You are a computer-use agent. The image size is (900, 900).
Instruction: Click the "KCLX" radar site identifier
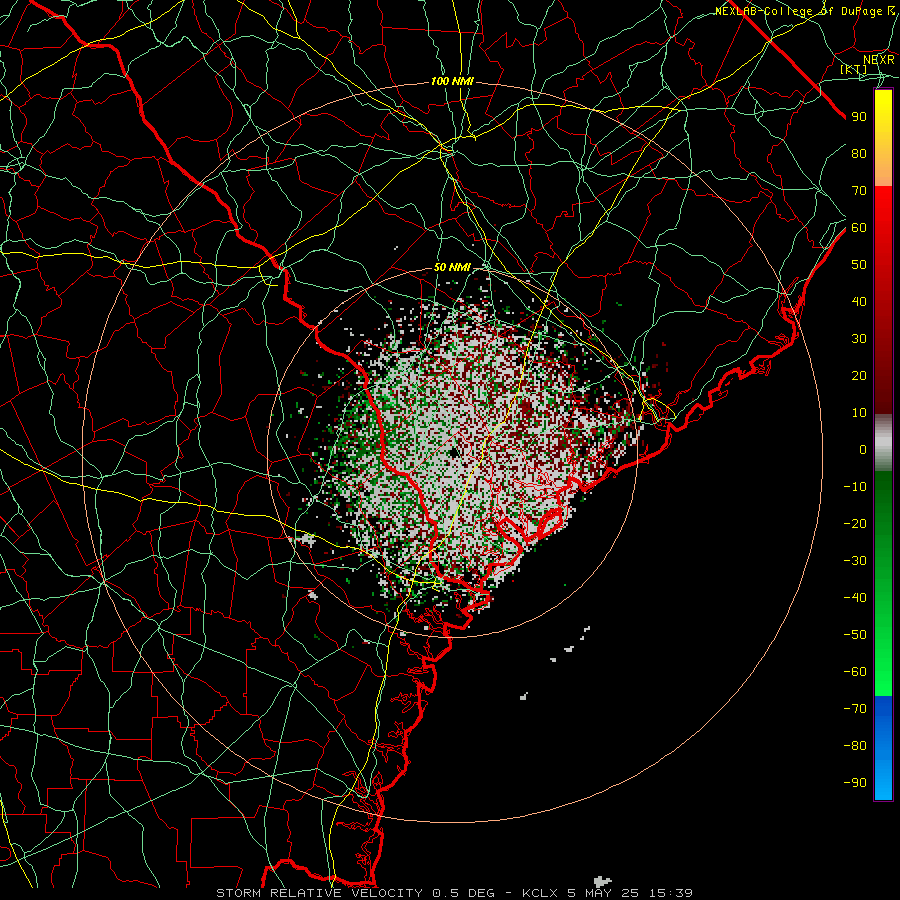540,893
